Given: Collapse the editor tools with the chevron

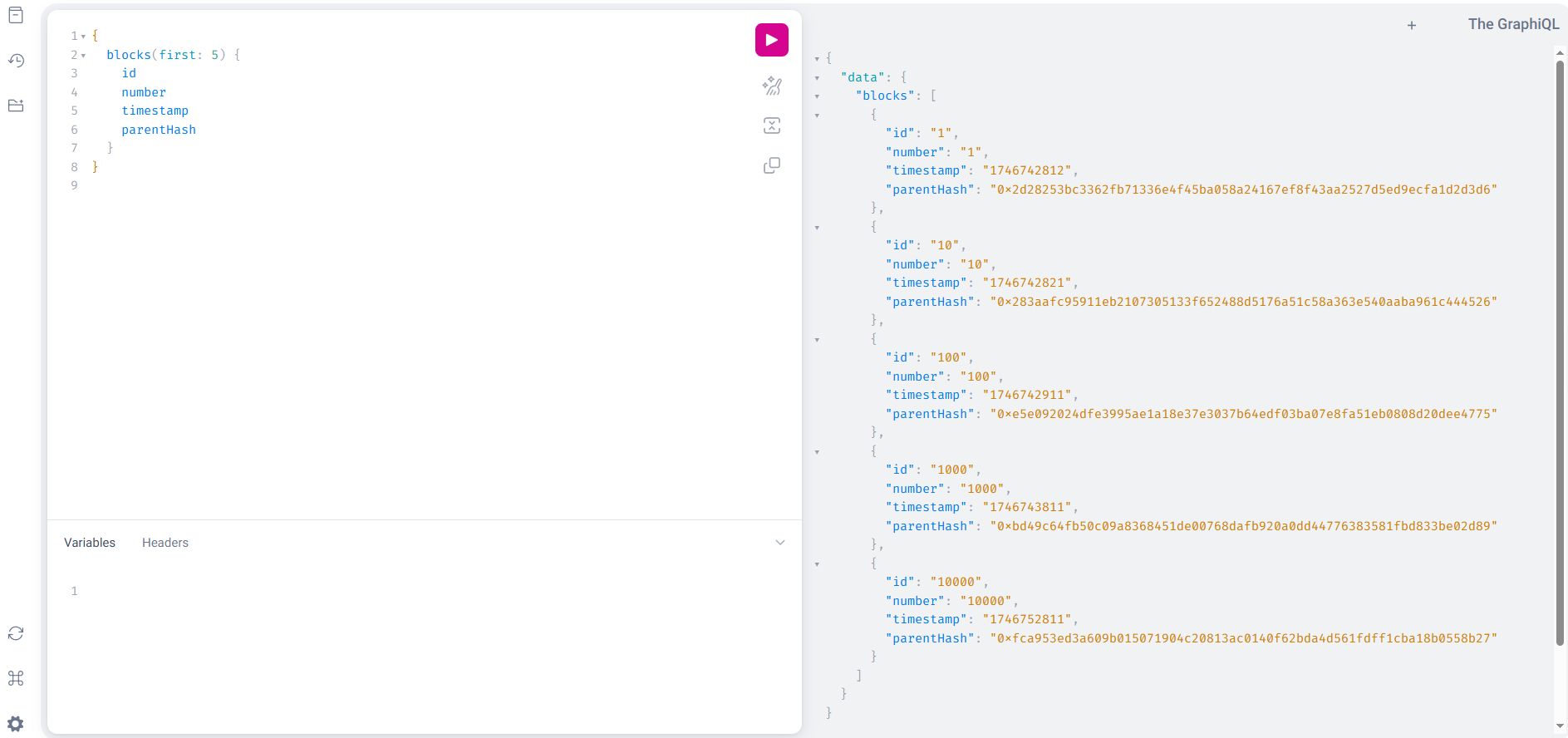Looking at the screenshot, I should (x=780, y=543).
